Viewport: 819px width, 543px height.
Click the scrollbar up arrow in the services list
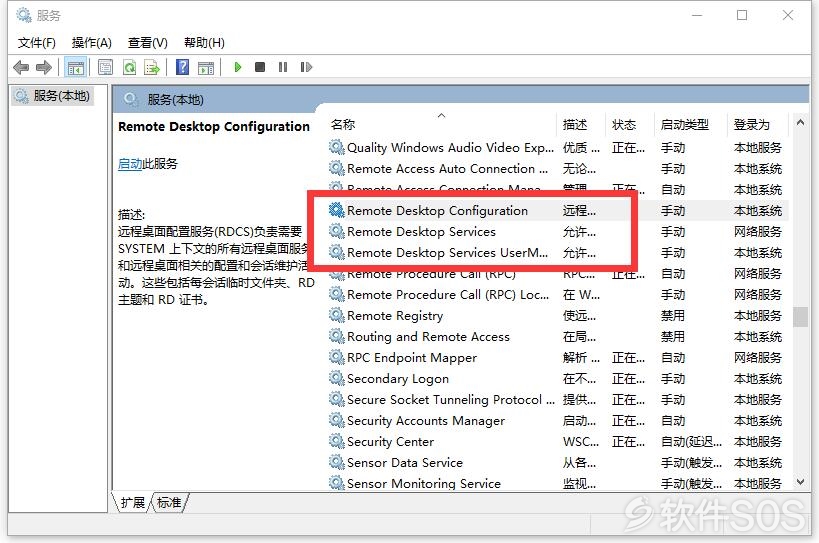pyautogui.click(x=800, y=122)
